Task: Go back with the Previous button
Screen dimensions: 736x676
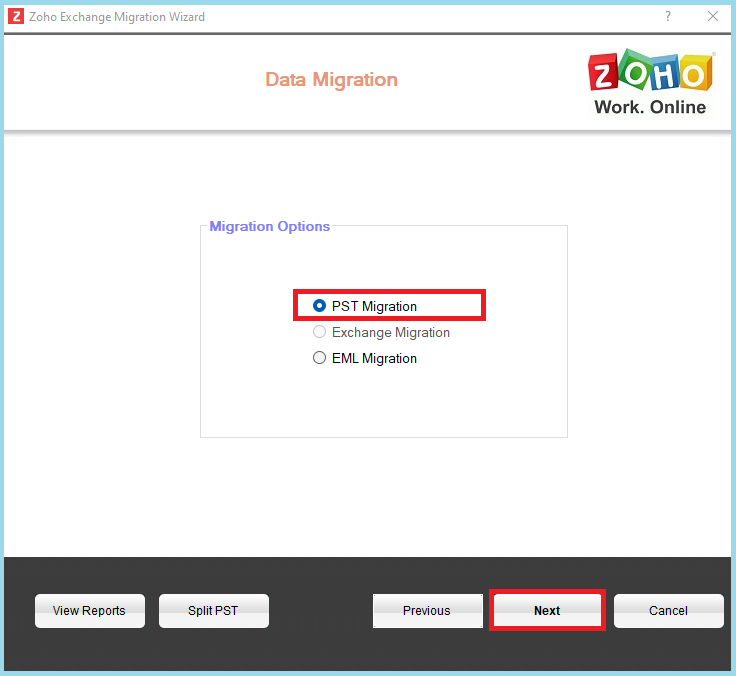Action: click(428, 611)
